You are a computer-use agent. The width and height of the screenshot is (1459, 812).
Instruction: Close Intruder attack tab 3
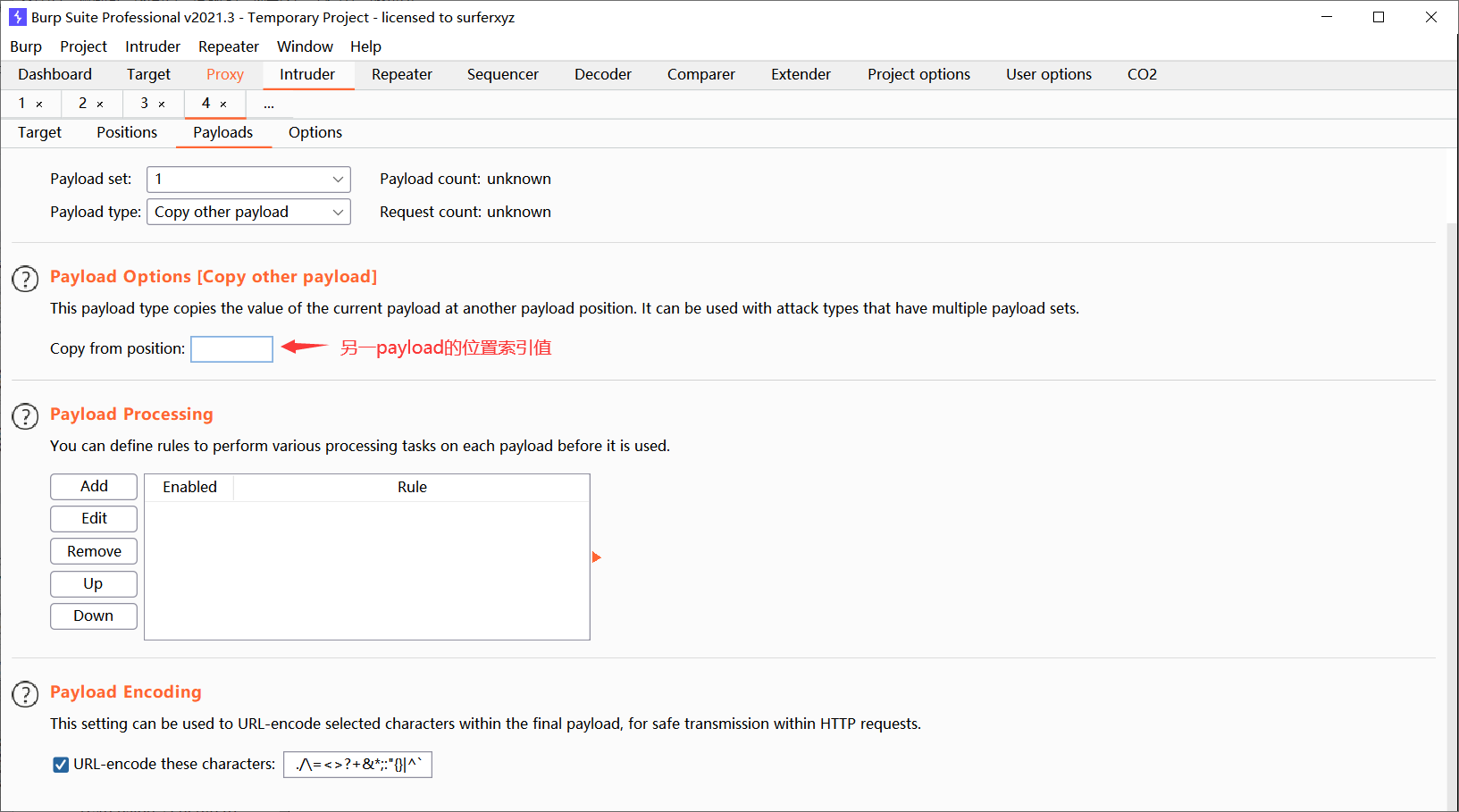click(162, 105)
